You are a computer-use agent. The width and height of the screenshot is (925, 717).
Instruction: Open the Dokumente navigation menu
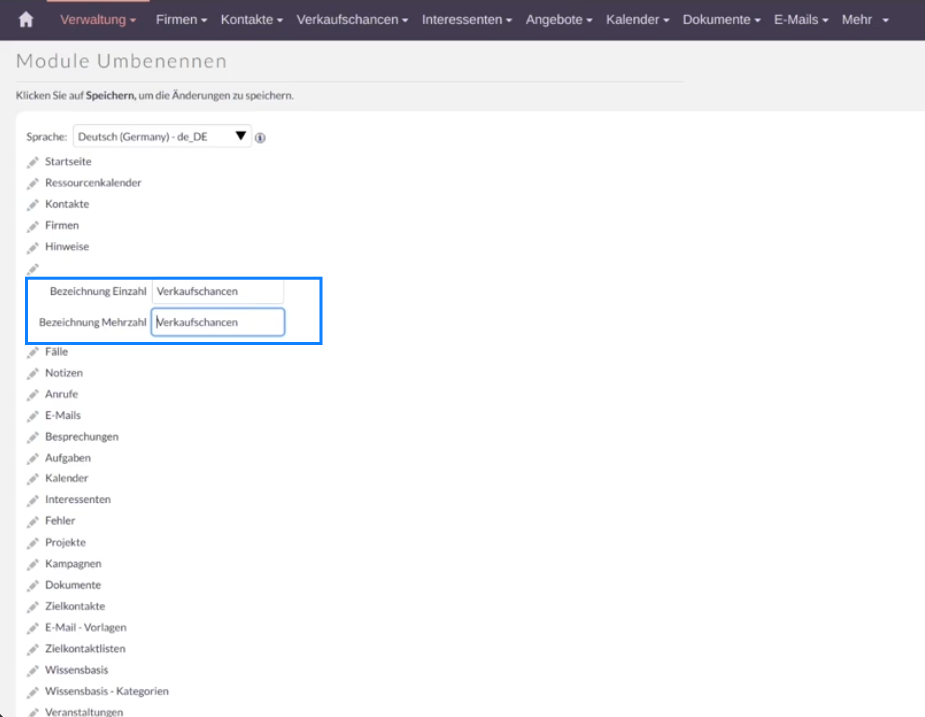click(721, 20)
